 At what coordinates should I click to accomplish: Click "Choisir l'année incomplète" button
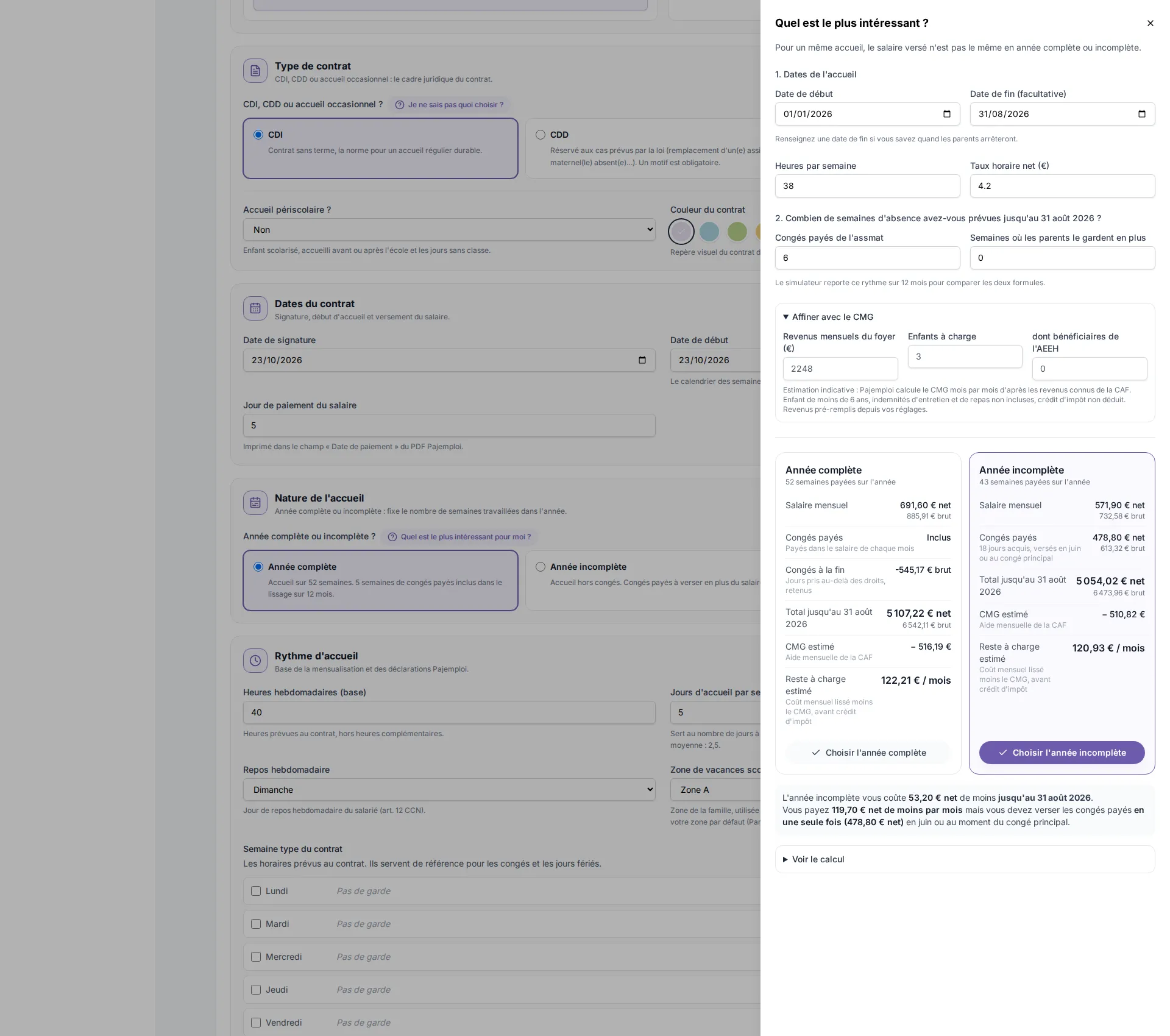pyautogui.click(x=1062, y=753)
